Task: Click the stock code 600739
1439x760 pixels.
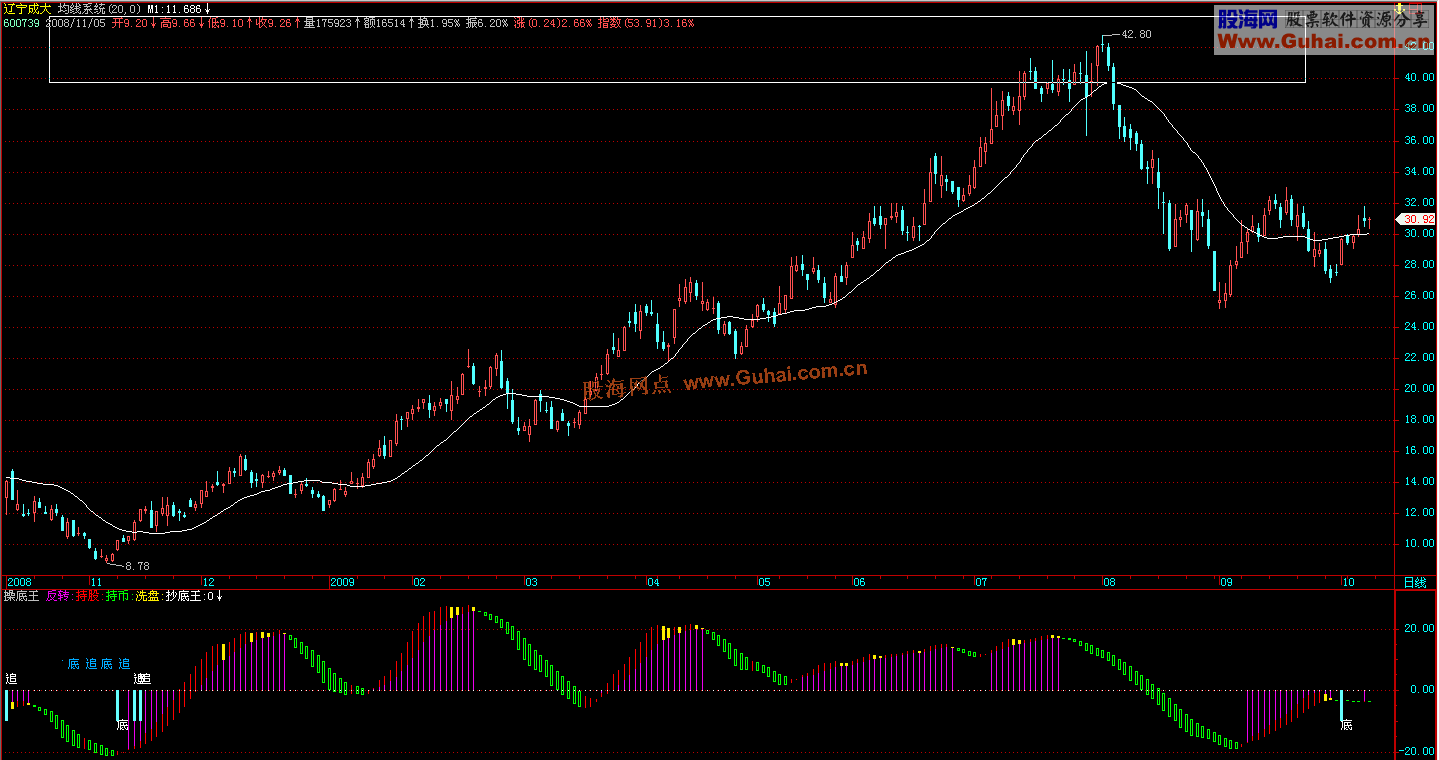Action: [21, 22]
